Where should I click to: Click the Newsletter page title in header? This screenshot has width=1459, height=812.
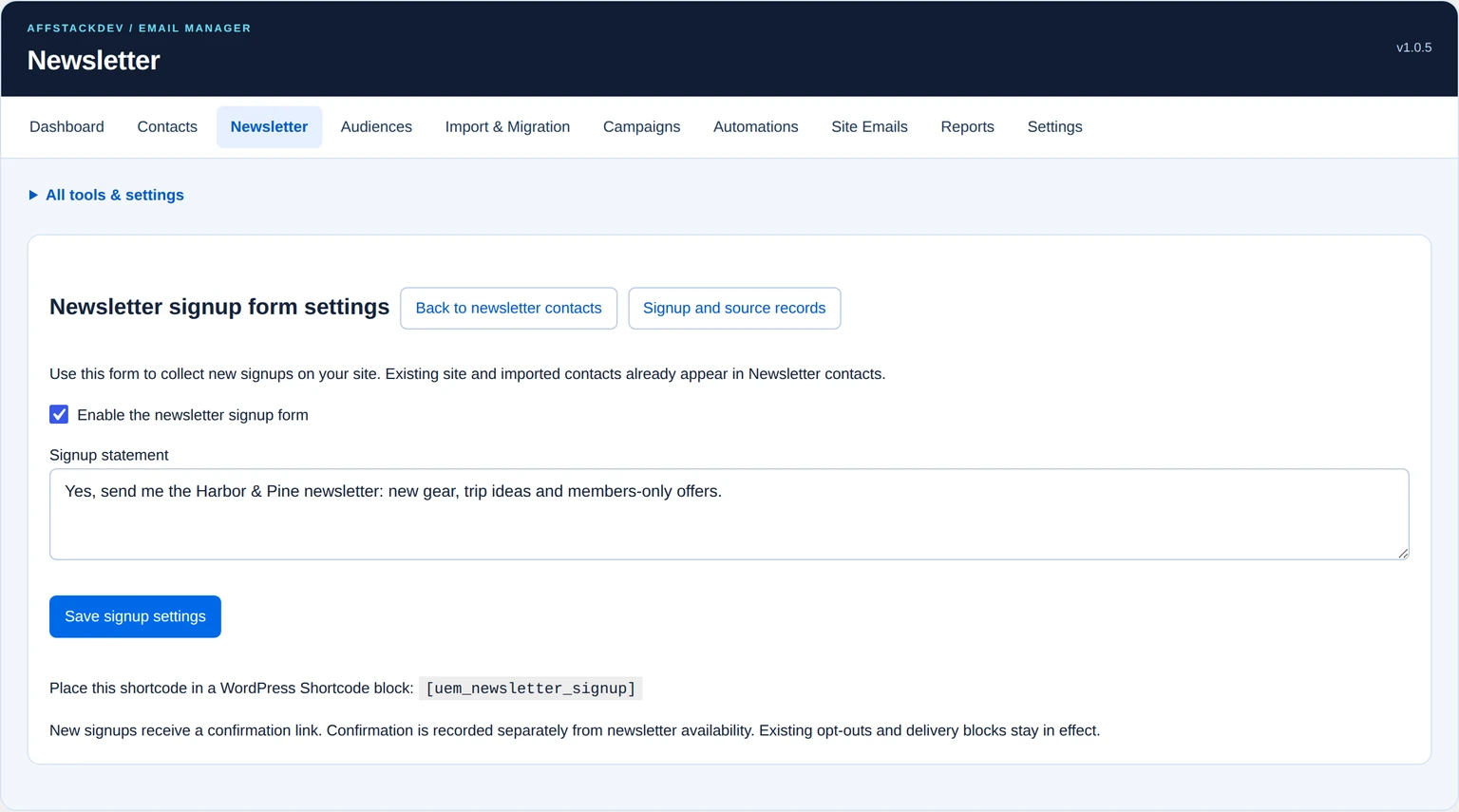pyautogui.click(x=93, y=61)
